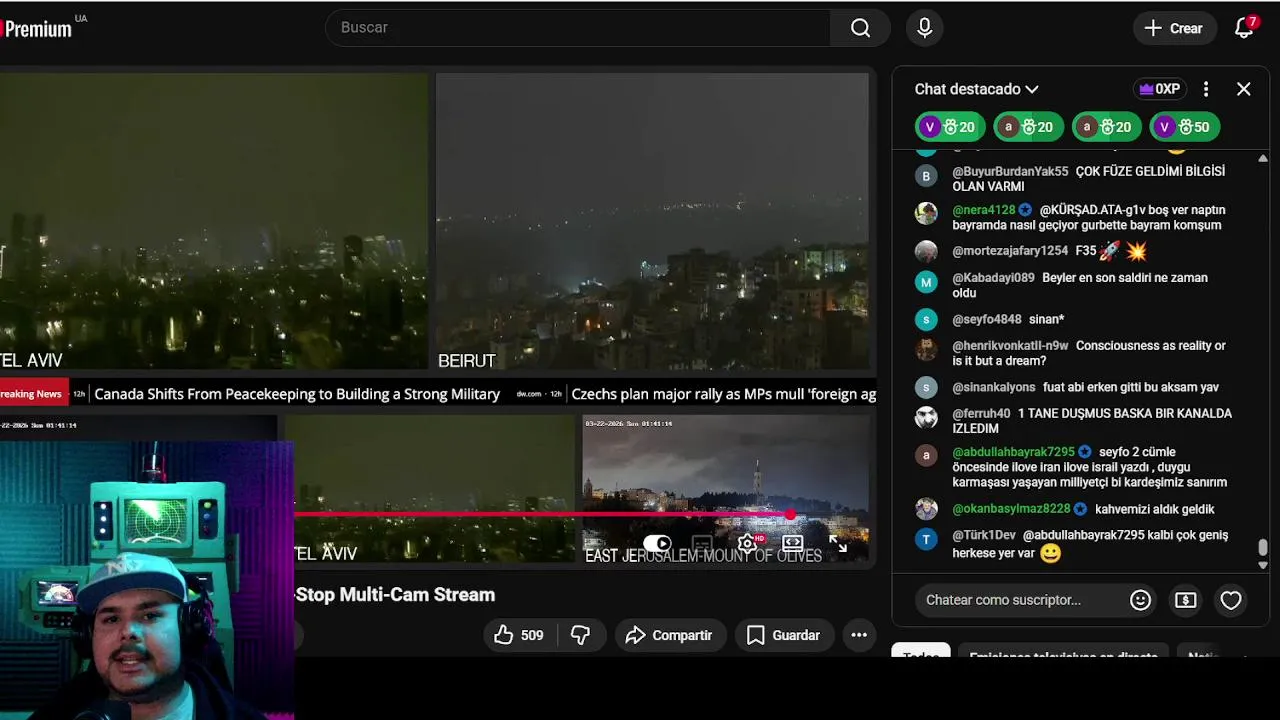Viewport: 1280px width, 720px height.
Task: Click @sinankalyons avatar
Action: pos(926,387)
